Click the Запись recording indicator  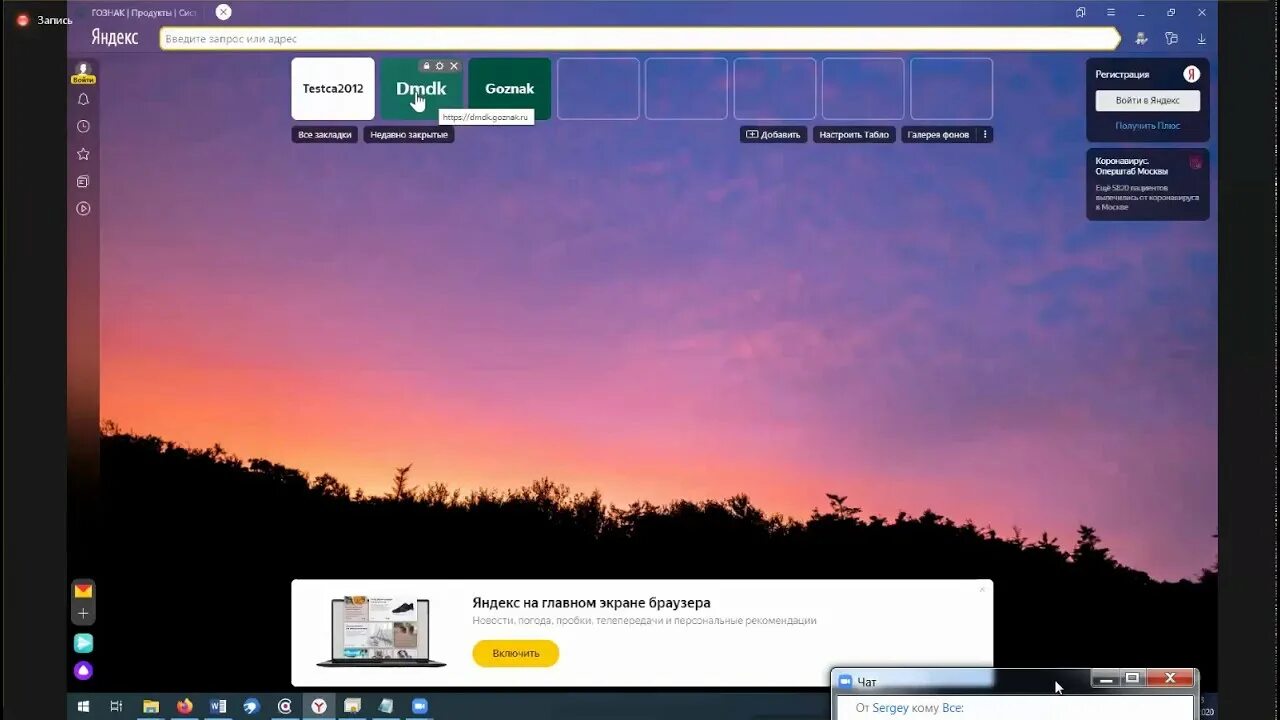44,20
